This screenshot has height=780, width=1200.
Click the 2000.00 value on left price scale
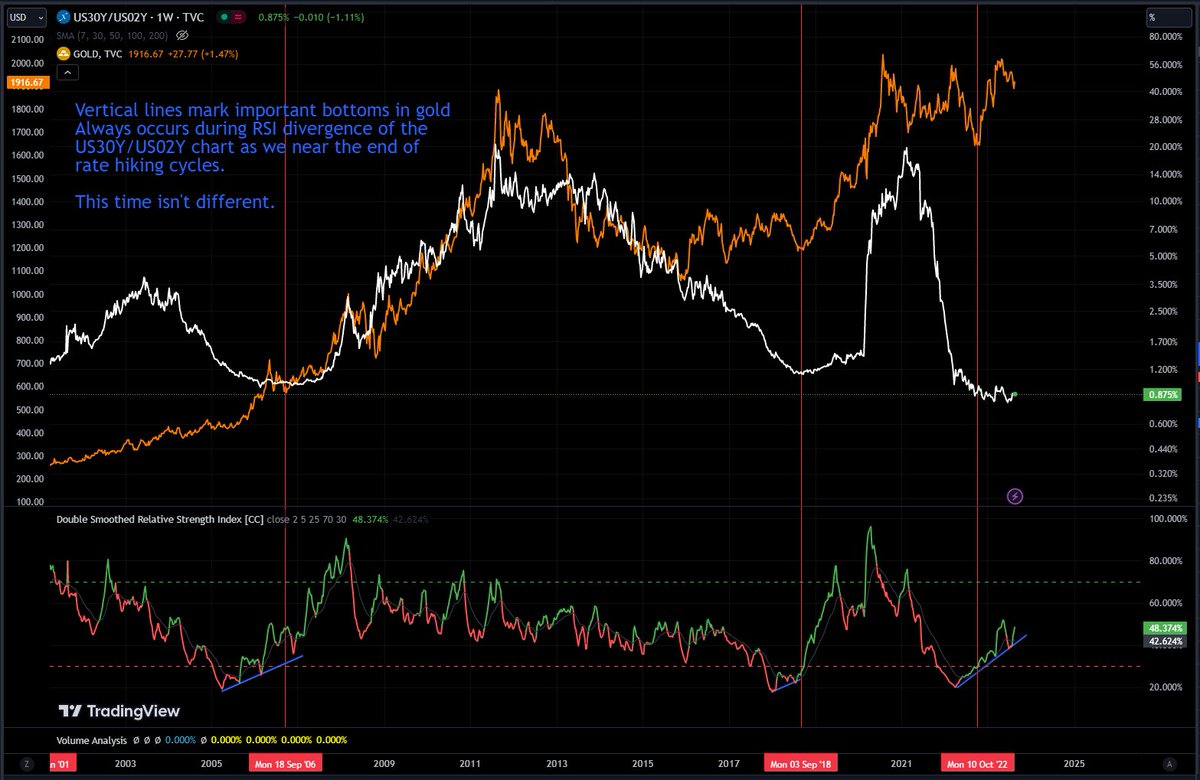tap(27, 62)
